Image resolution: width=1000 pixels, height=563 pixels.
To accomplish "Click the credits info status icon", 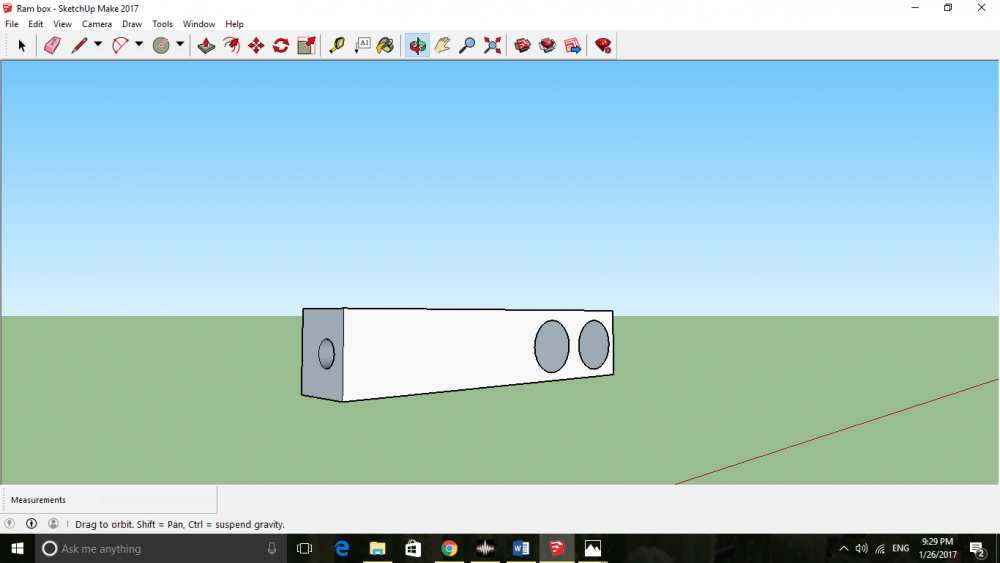I will [31, 523].
